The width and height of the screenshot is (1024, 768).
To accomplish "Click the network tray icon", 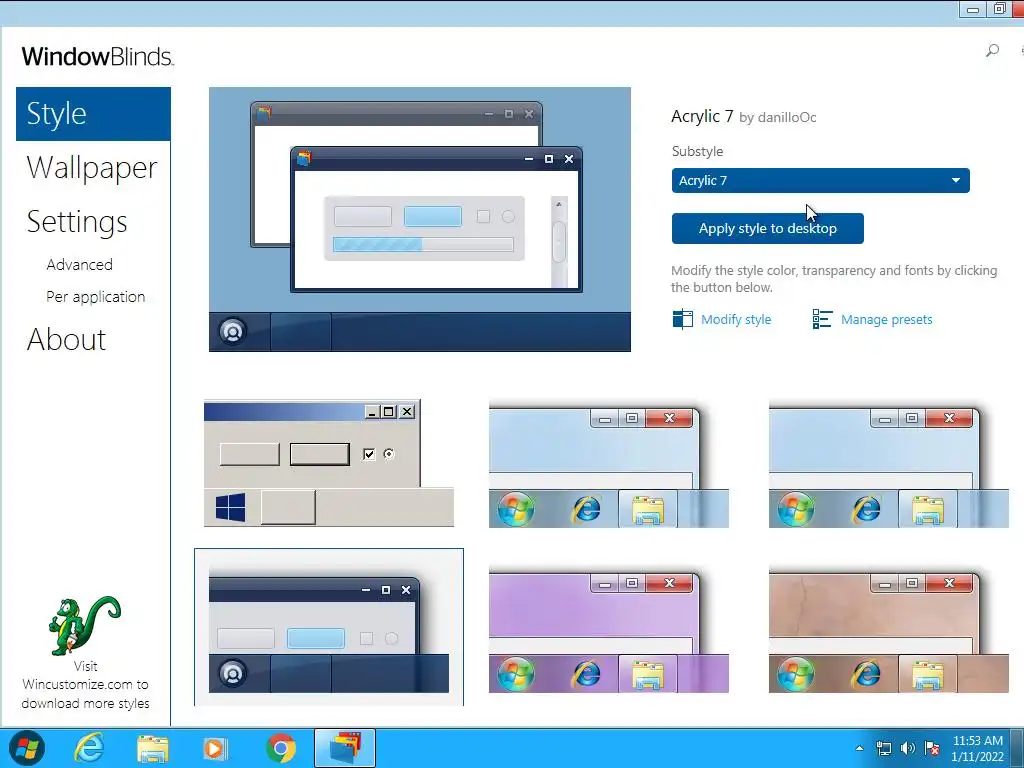I will click(884, 748).
